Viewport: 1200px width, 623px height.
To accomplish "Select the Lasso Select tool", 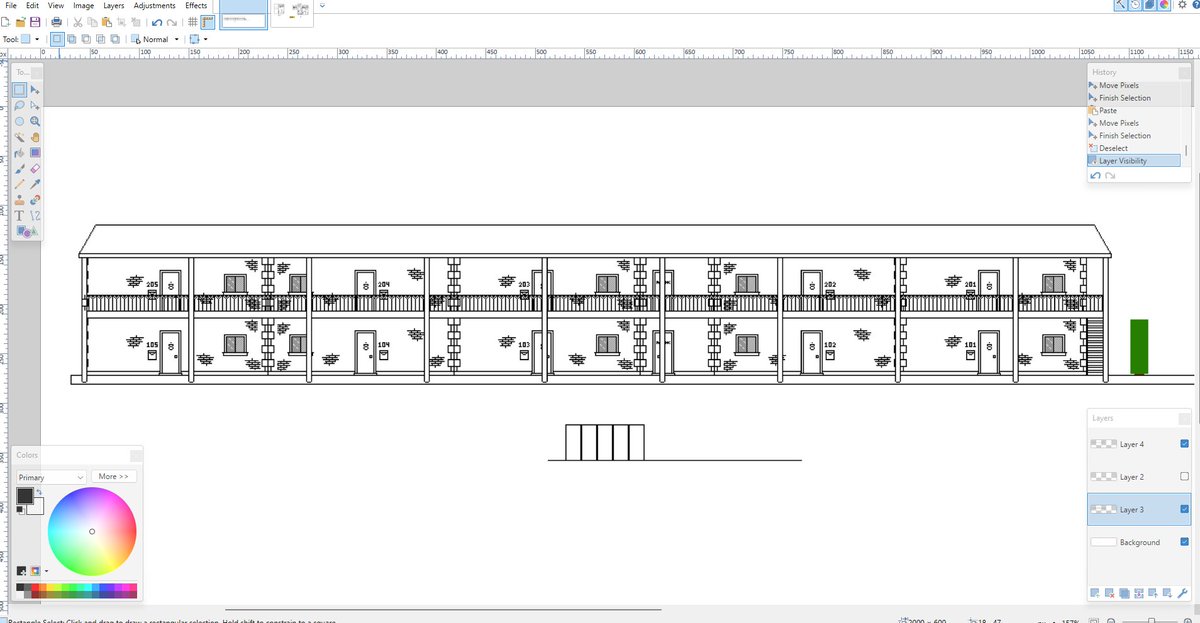I will 20,105.
